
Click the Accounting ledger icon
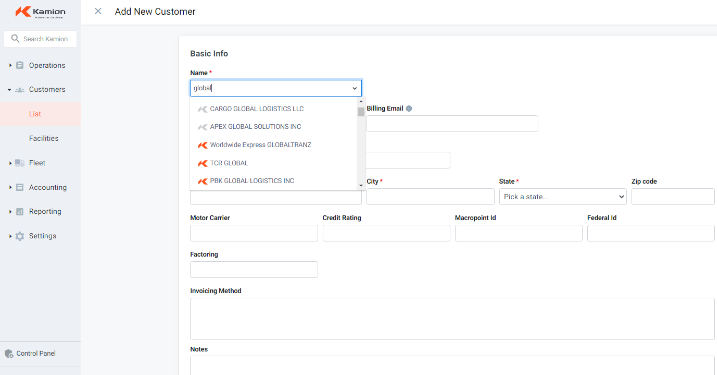[x=20, y=187]
